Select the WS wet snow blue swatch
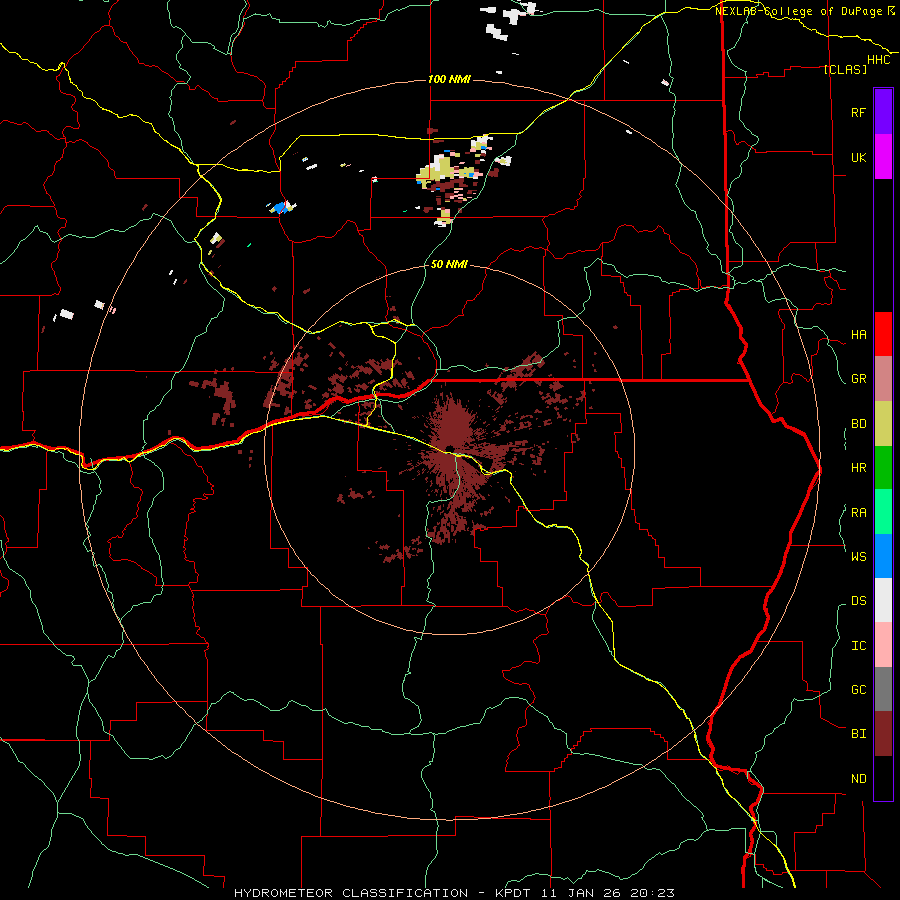Screen dimensions: 900x900 point(883,556)
